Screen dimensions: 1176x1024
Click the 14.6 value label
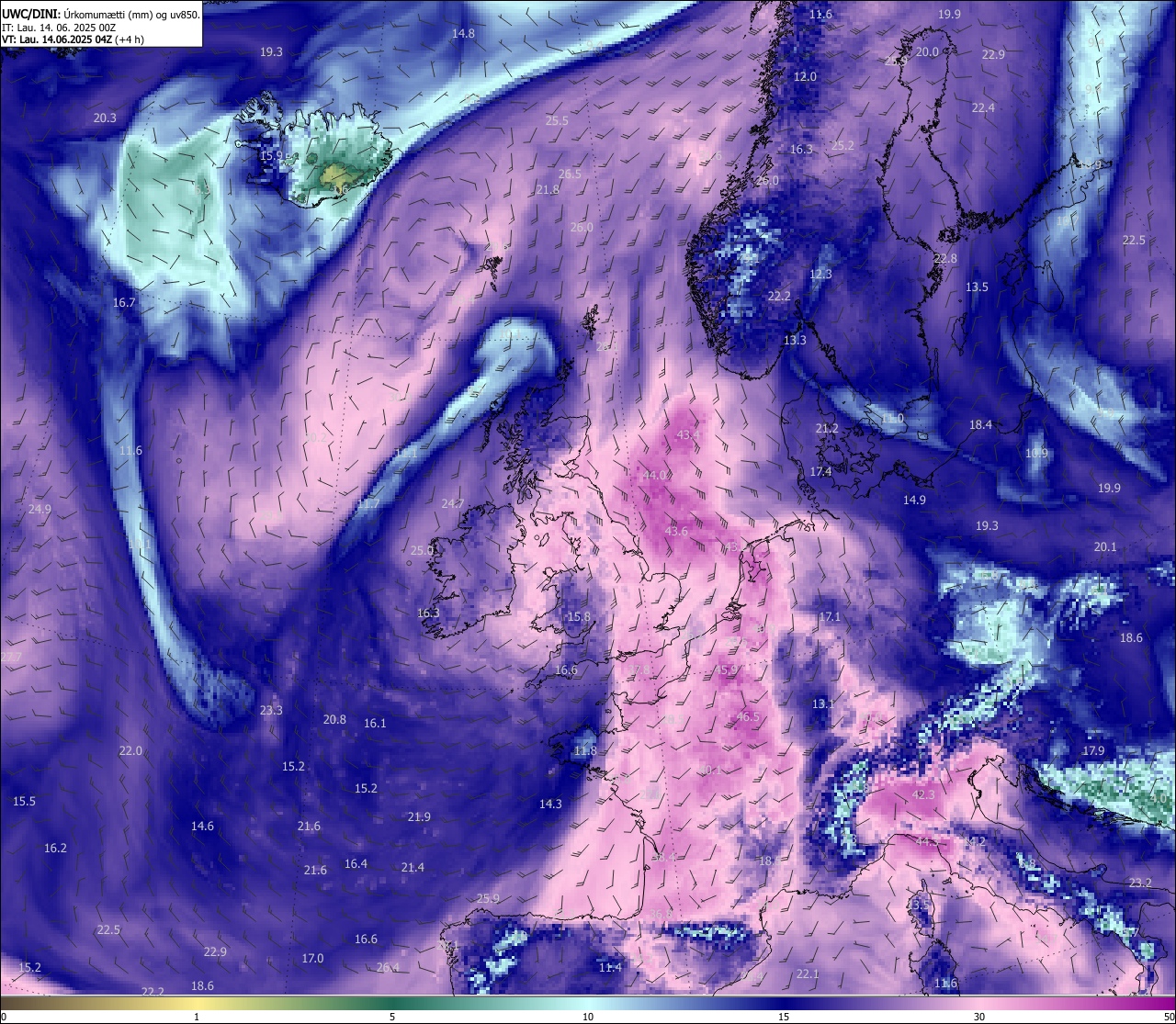202,826
